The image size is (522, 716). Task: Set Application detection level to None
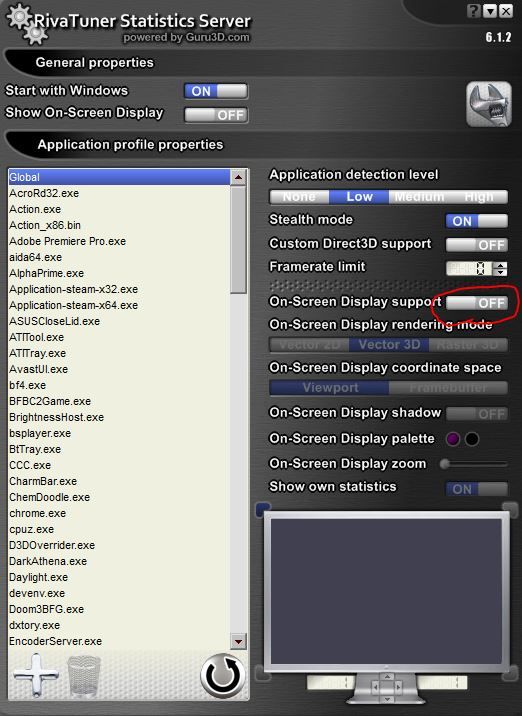(x=299, y=197)
